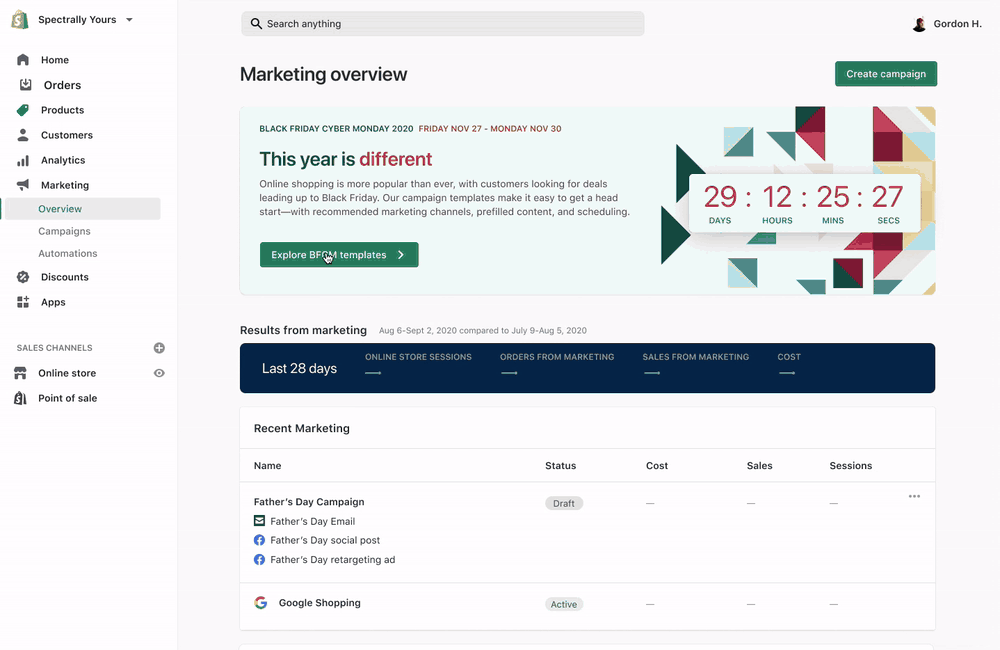This screenshot has width=1000, height=650.
Task: Click the Sessions column header
Action: 851,466
